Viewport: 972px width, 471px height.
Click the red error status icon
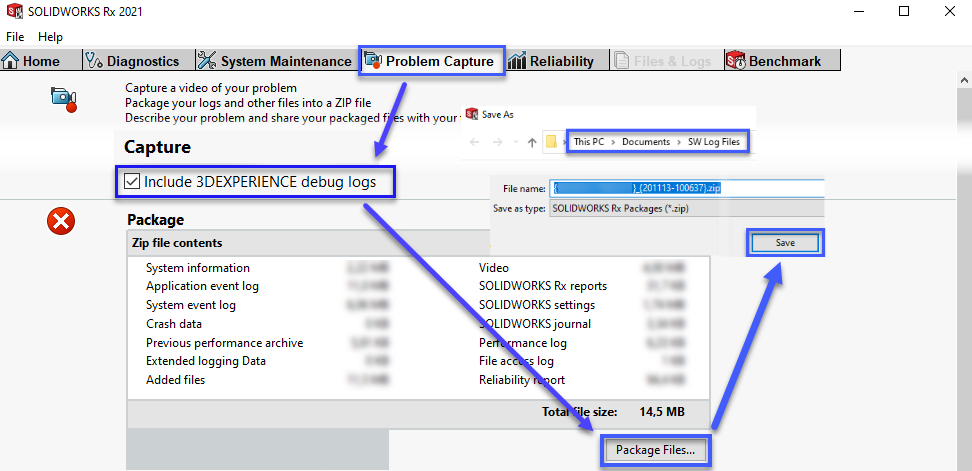click(x=61, y=221)
